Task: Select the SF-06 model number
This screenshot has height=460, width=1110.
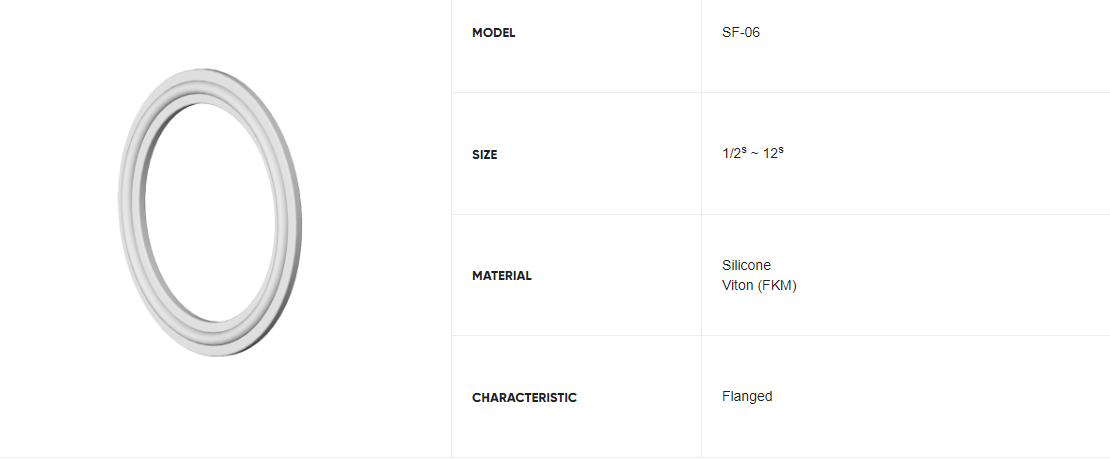Action: coord(741,33)
